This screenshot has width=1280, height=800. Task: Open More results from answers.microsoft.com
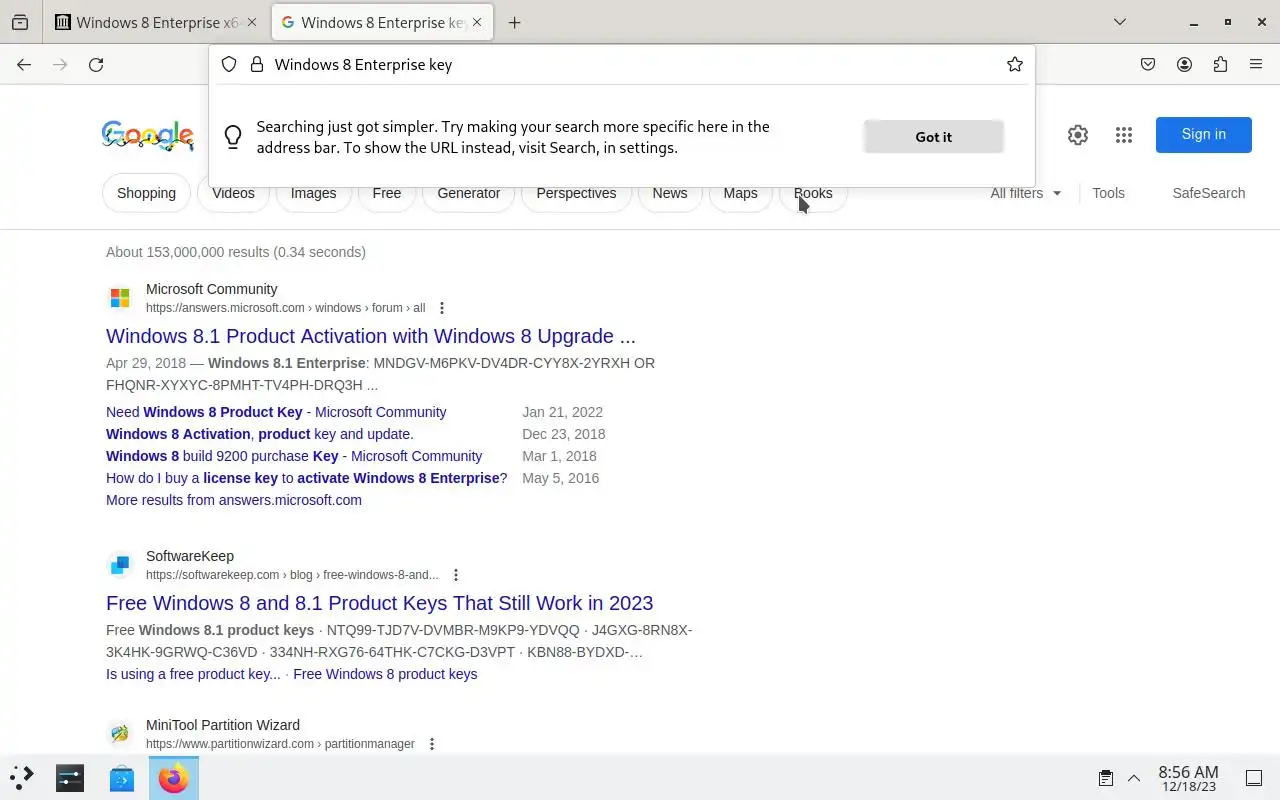(234, 500)
